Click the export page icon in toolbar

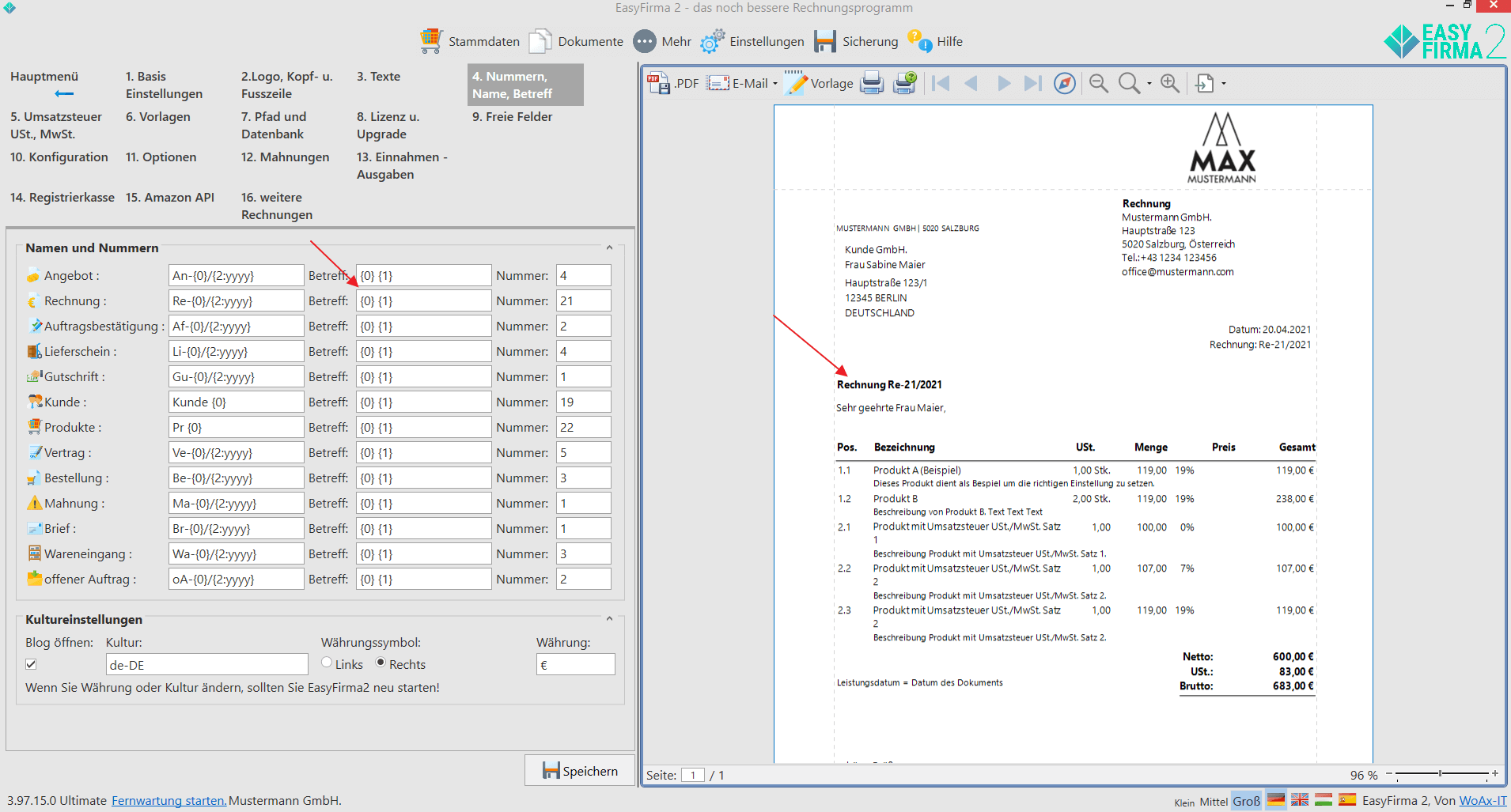(1205, 83)
